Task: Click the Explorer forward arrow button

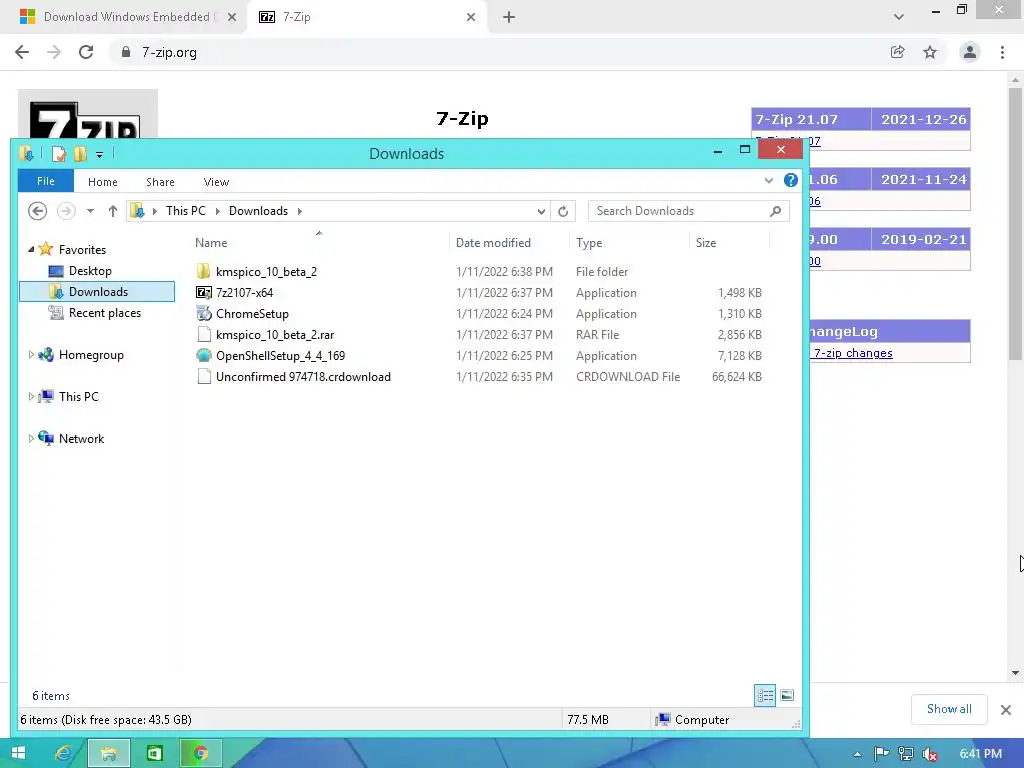Action: tap(66, 211)
